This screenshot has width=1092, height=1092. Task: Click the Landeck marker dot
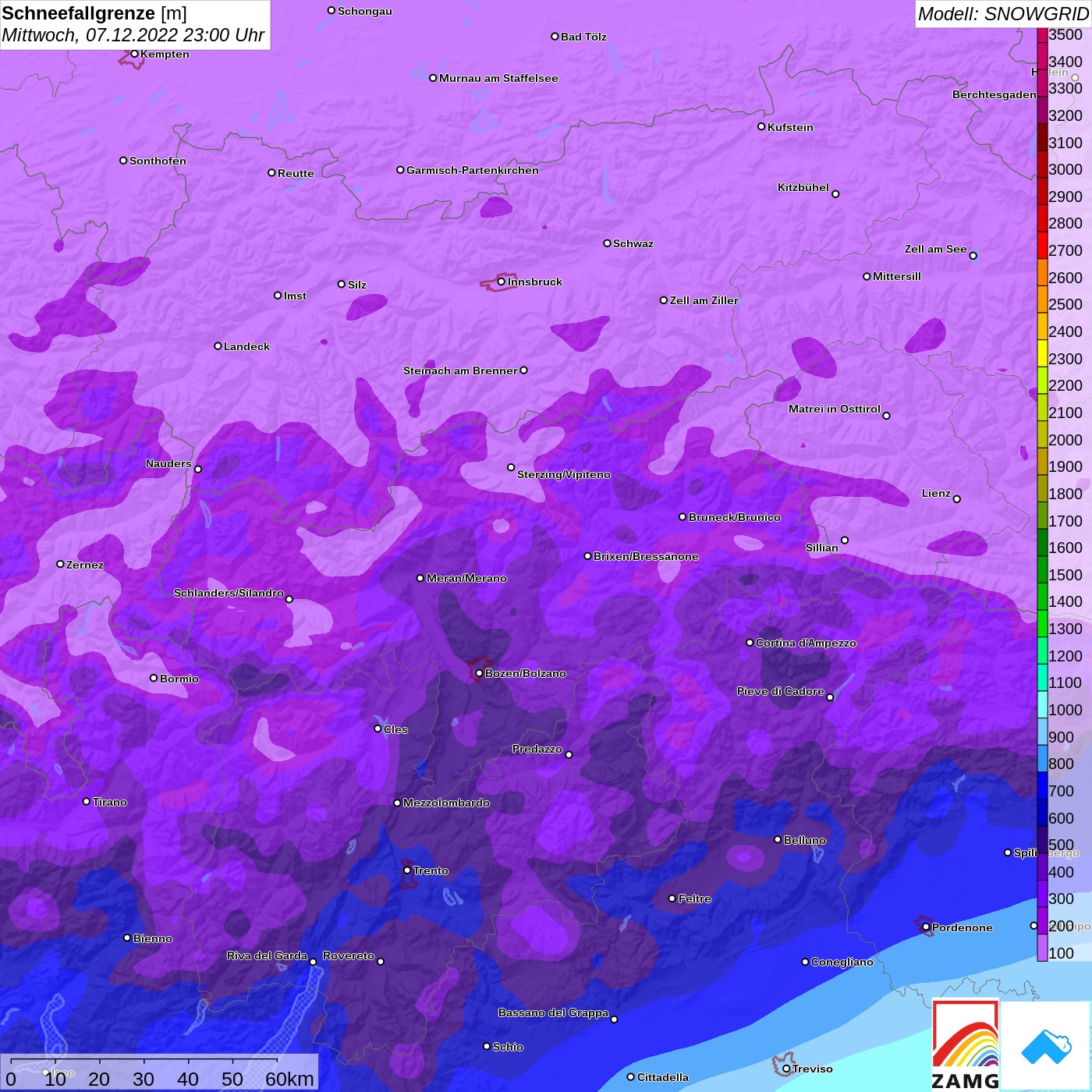218,346
